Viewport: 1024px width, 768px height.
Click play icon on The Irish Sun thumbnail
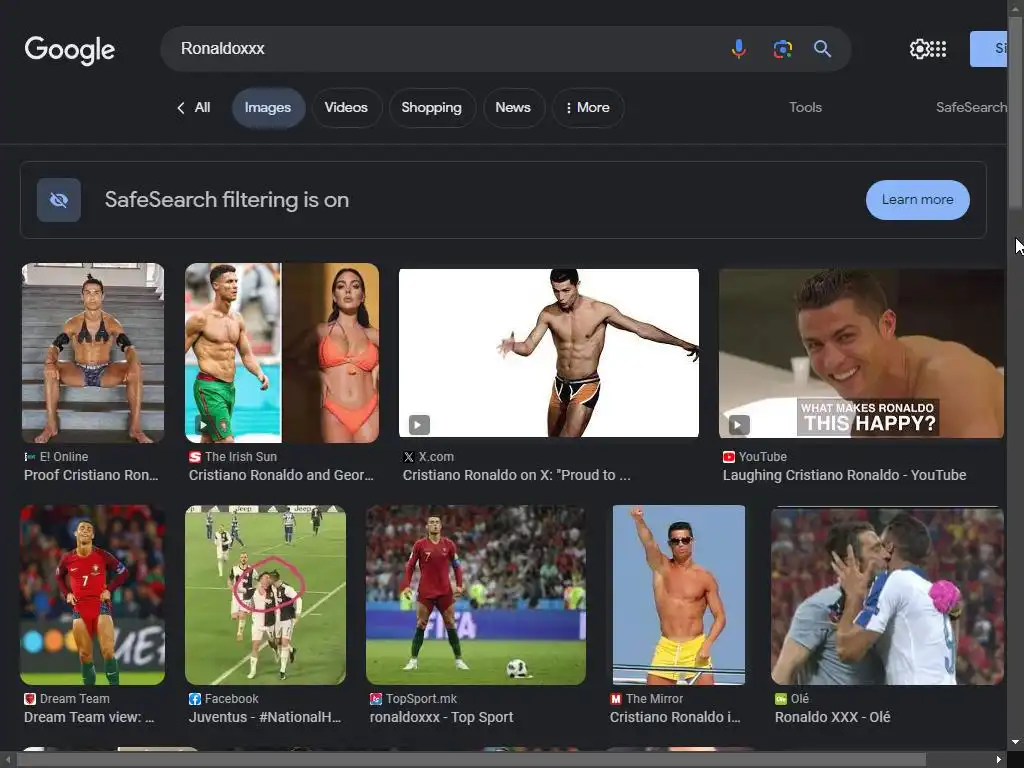pos(203,425)
